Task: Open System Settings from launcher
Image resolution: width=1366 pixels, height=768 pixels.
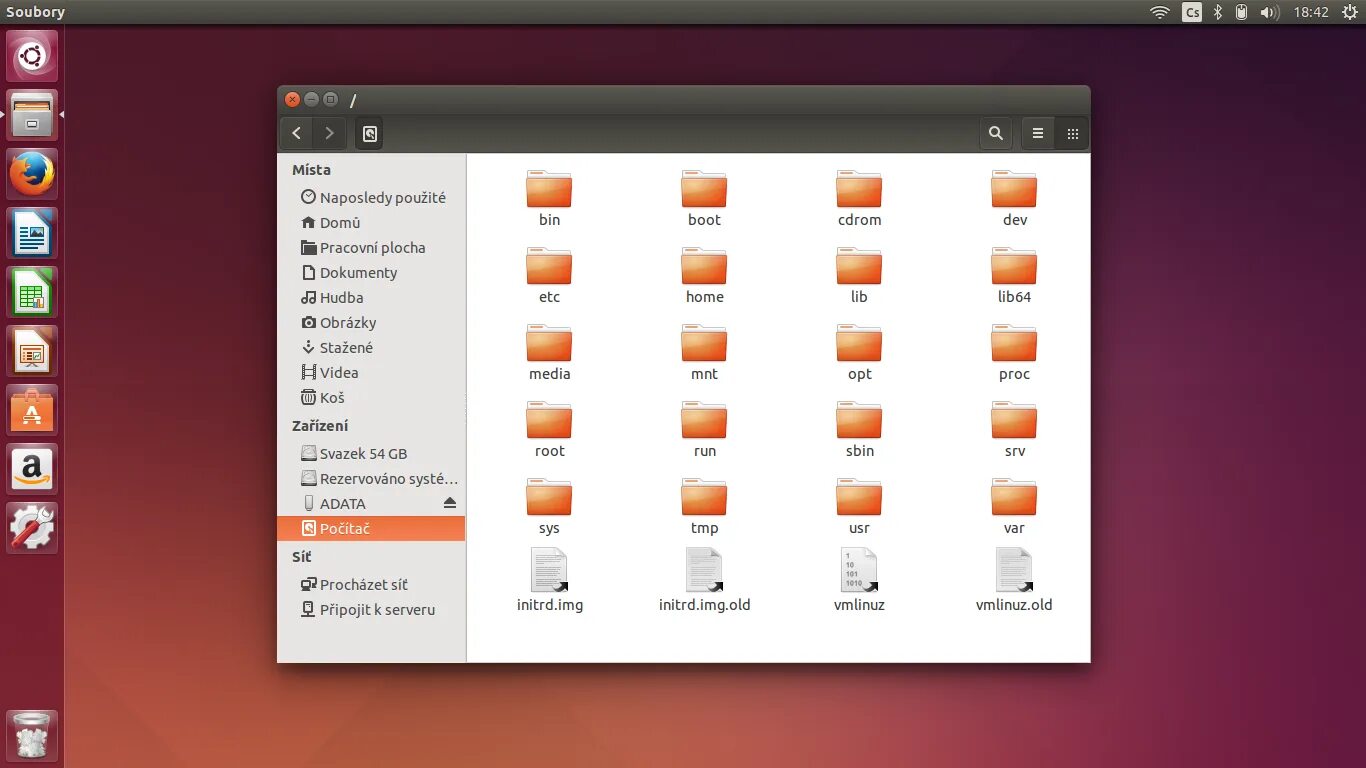Action: point(32,528)
